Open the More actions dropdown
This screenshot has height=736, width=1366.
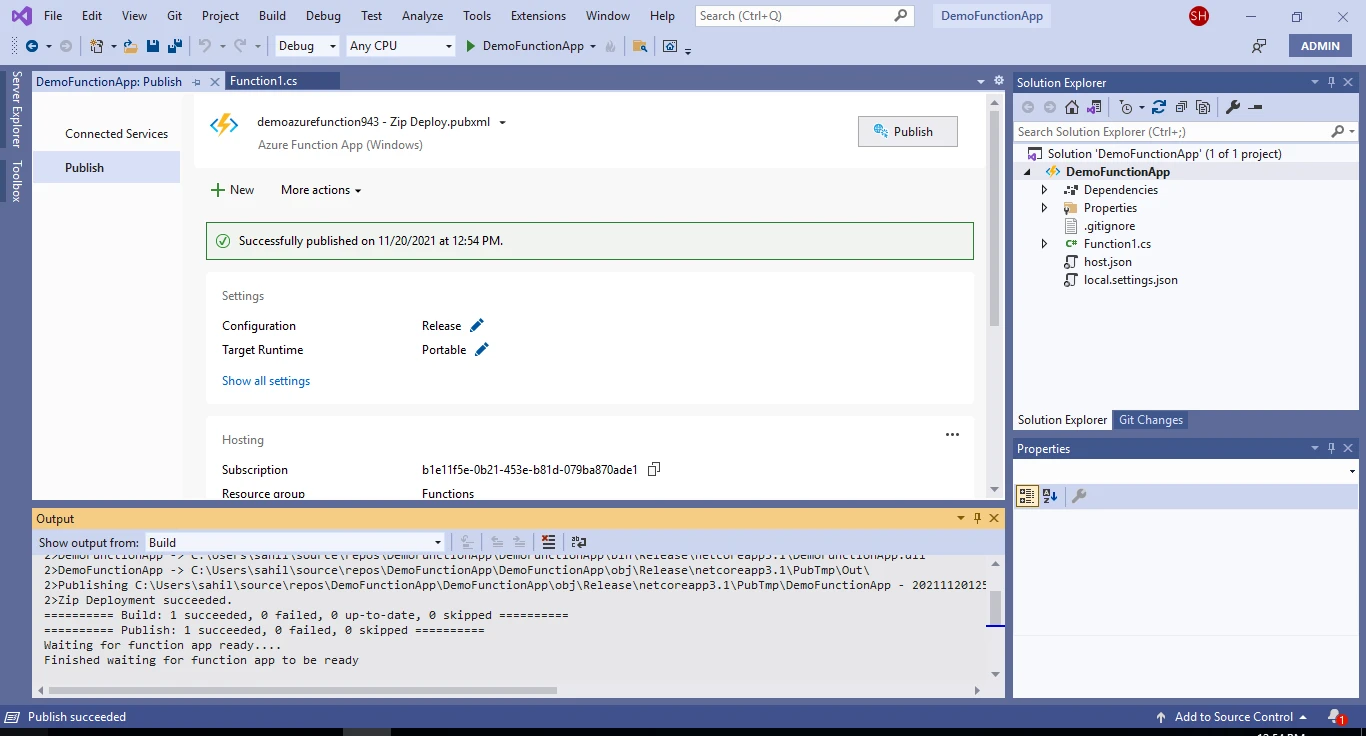tap(320, 190)
